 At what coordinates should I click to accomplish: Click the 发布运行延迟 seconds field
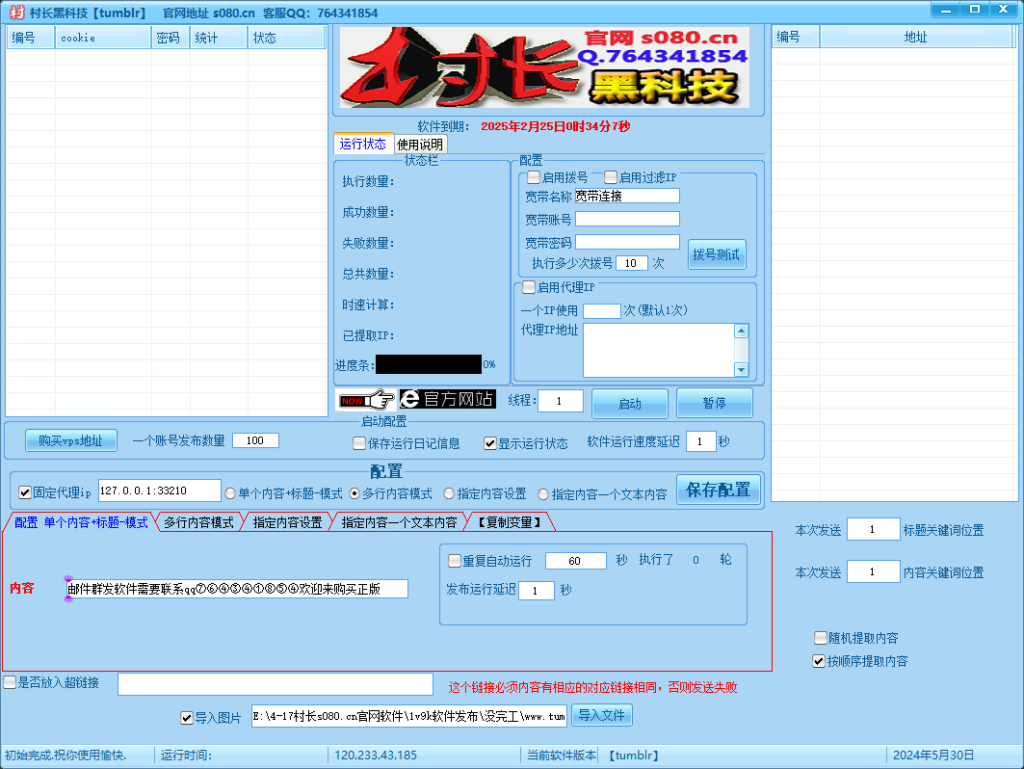click(536, 591)
